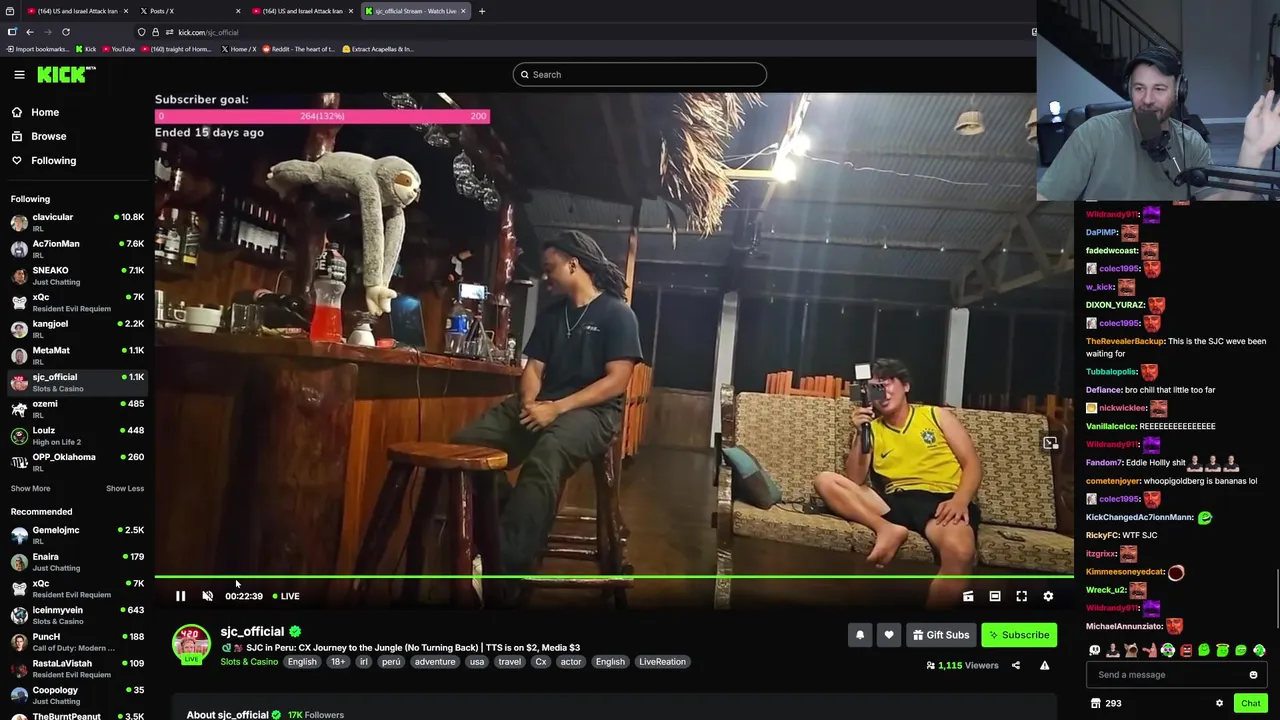Open OPP_Oklahoma channel in sidebar
This screenshot has width=1280, height=720.
(77, 462)
